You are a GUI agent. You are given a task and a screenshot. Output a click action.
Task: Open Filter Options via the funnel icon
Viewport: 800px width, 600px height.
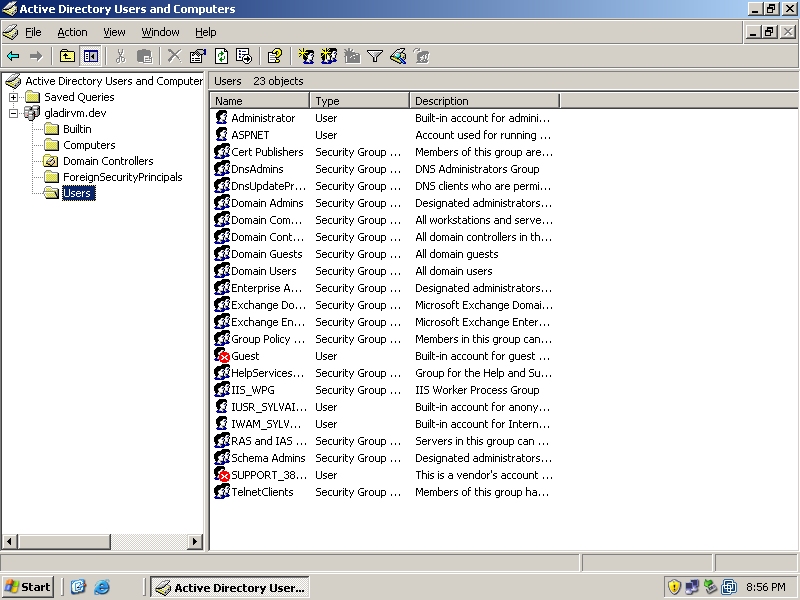click(x=375, y=56)
